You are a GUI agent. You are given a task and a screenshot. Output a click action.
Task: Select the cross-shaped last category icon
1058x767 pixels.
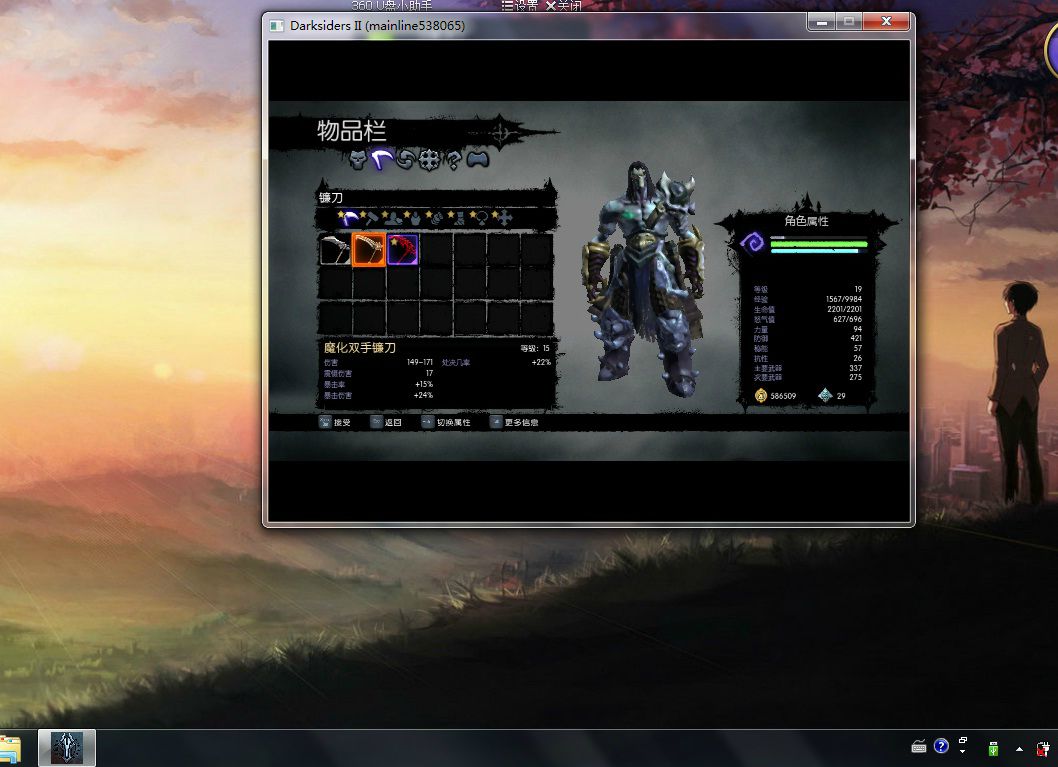[x=503, y=218]
